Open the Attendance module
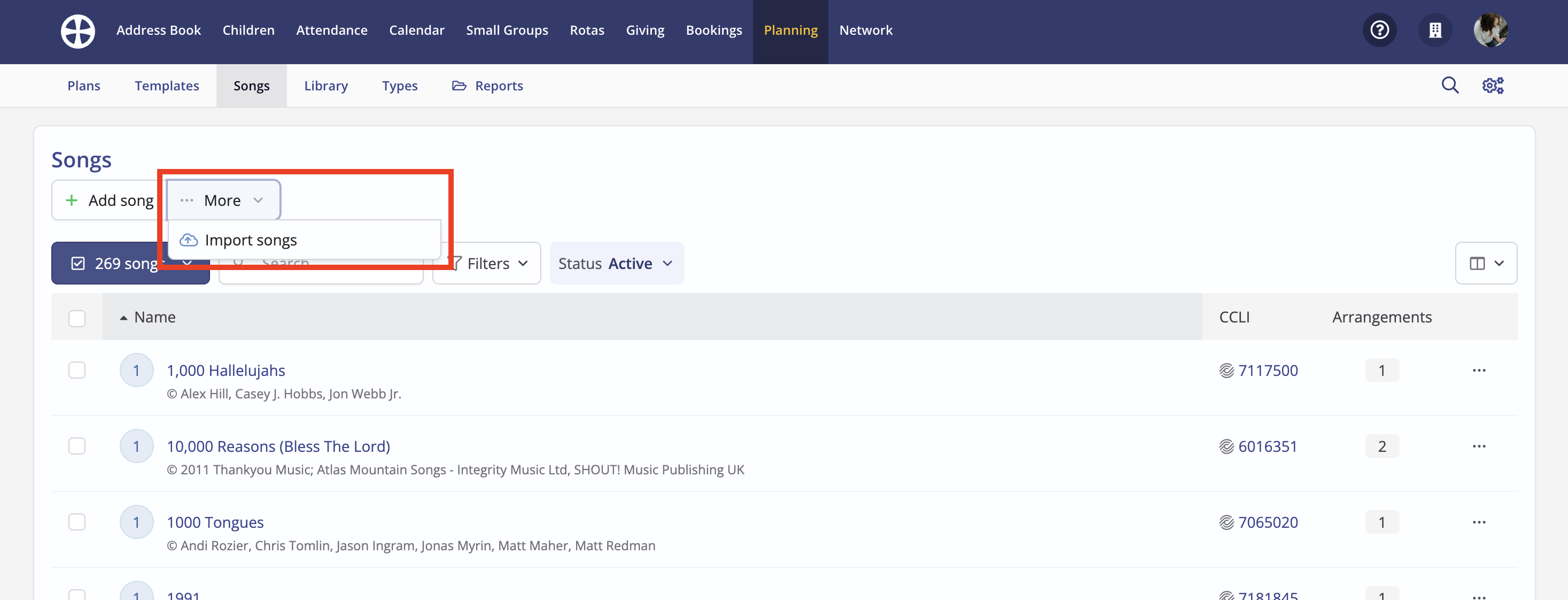This screenshot has width=1568, height=600. click(332, 30)
